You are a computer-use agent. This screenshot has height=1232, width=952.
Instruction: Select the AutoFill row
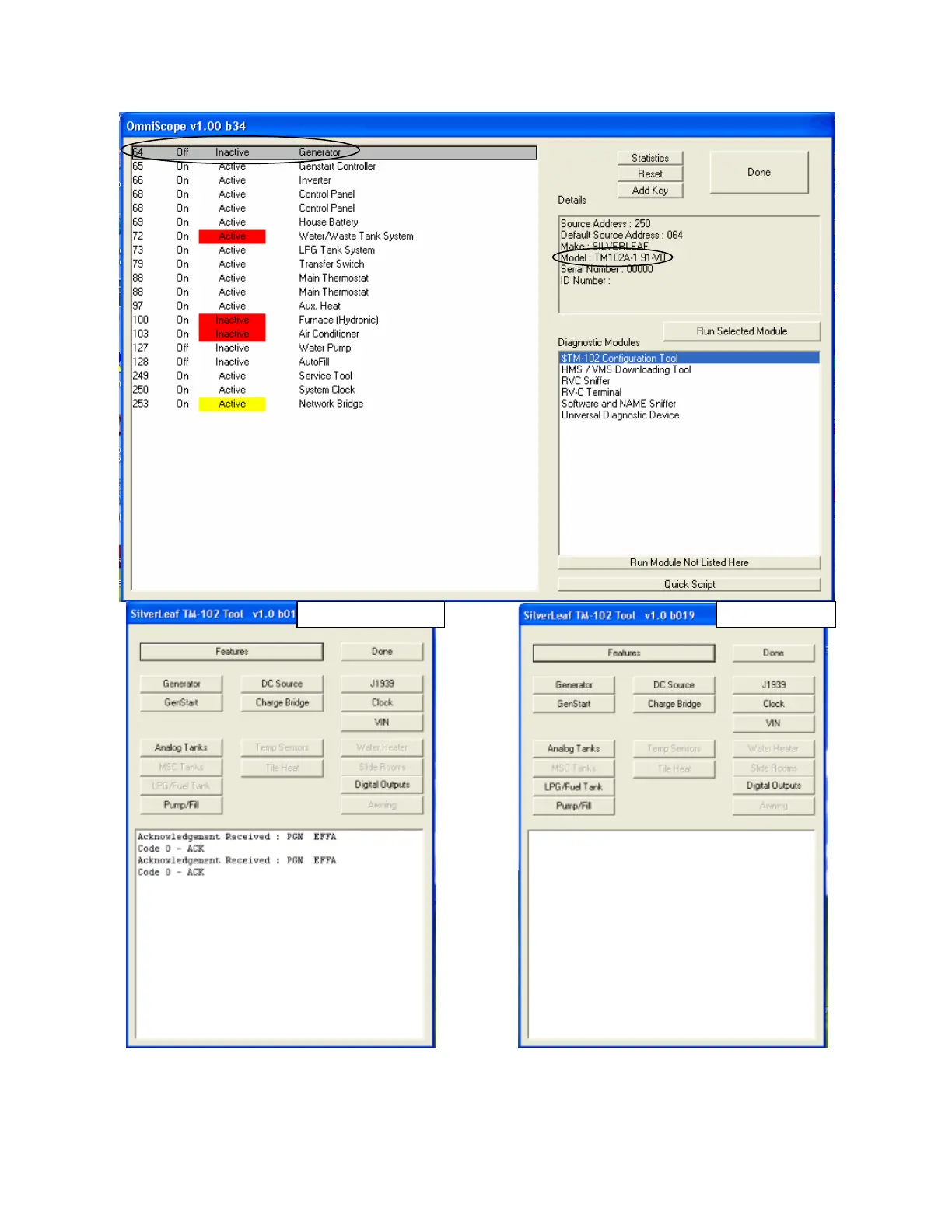[x=334, y=362]
